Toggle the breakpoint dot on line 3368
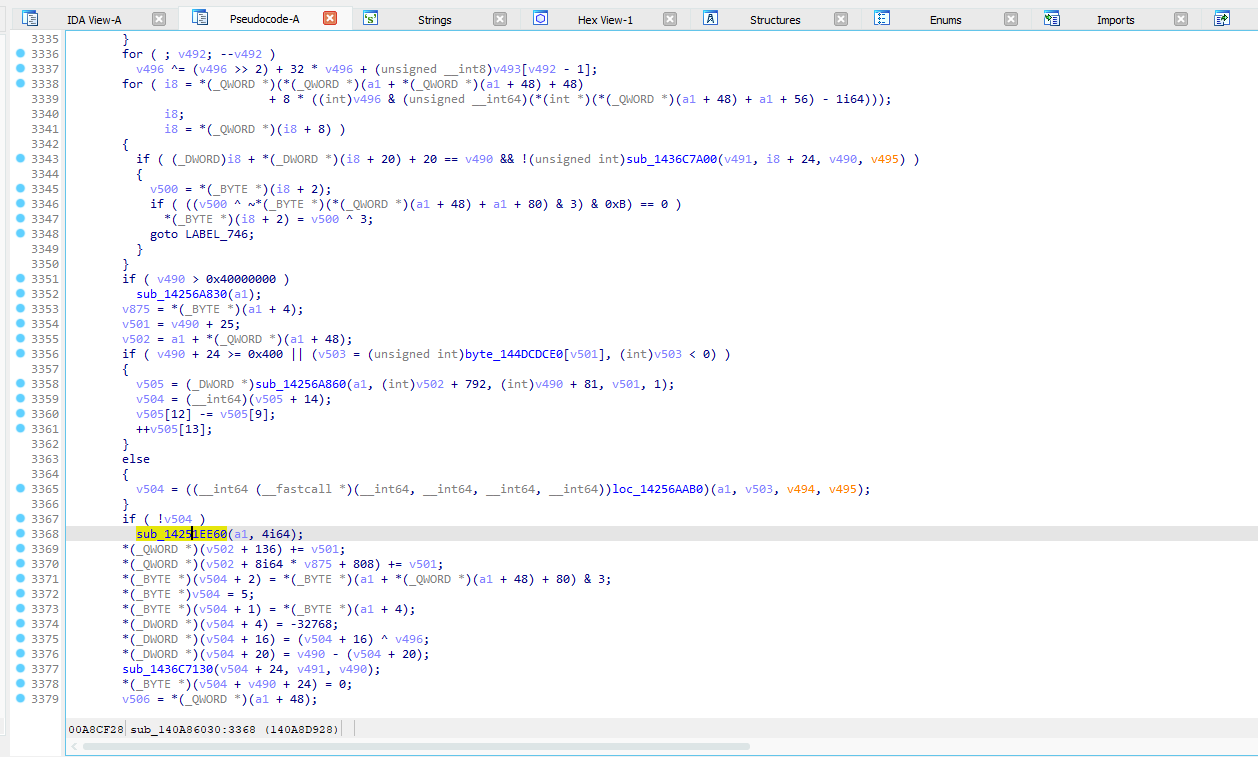 click(x=21, y=534)
